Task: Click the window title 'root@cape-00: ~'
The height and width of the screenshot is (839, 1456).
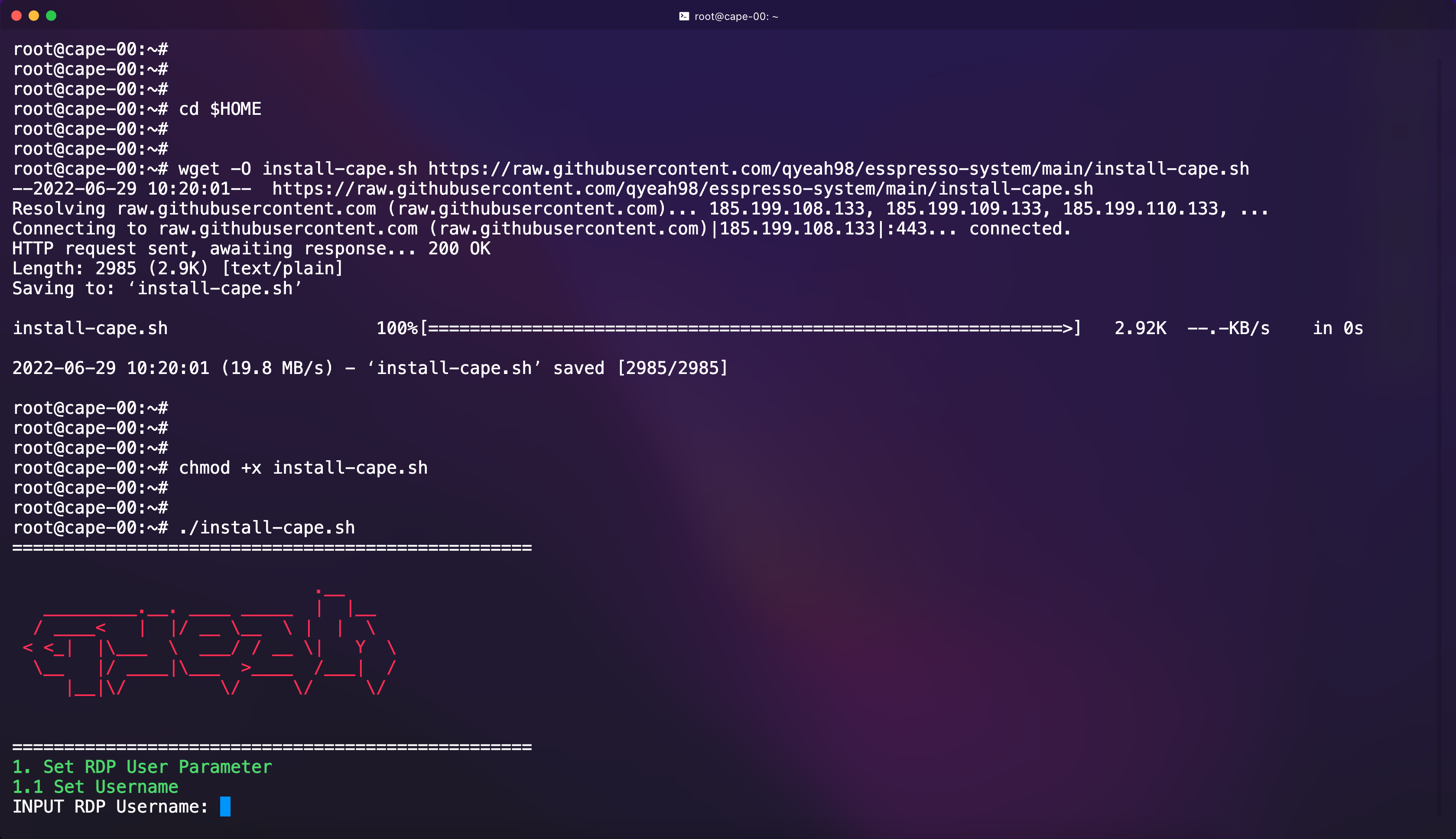Action: coord(736,16)
